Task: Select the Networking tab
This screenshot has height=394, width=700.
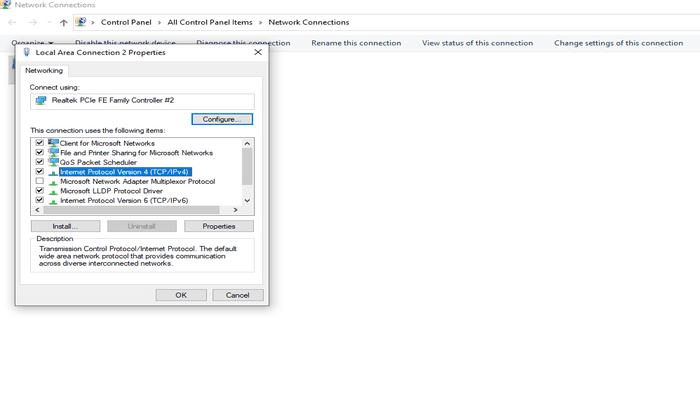Action: [x=44, y=71]
